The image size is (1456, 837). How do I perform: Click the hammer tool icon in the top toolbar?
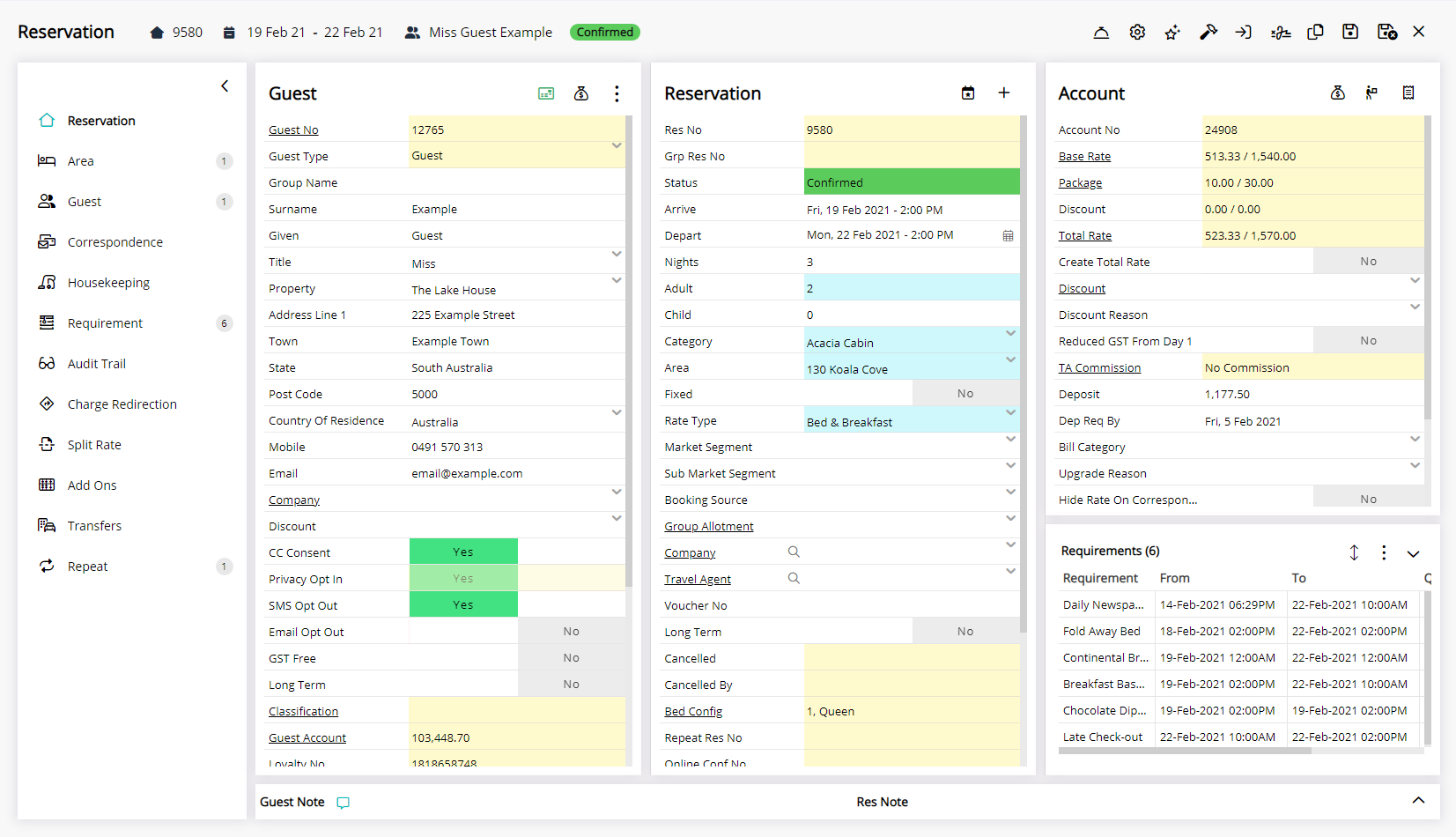[1208, 32]
